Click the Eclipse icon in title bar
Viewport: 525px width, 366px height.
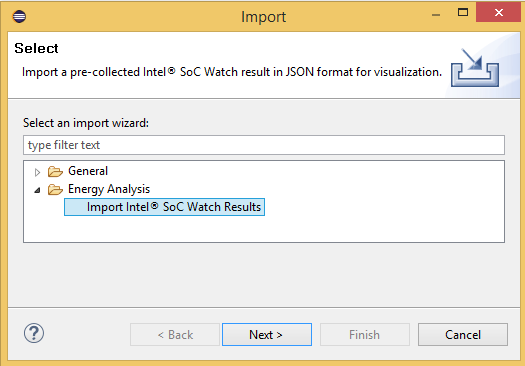coord(19,16)
